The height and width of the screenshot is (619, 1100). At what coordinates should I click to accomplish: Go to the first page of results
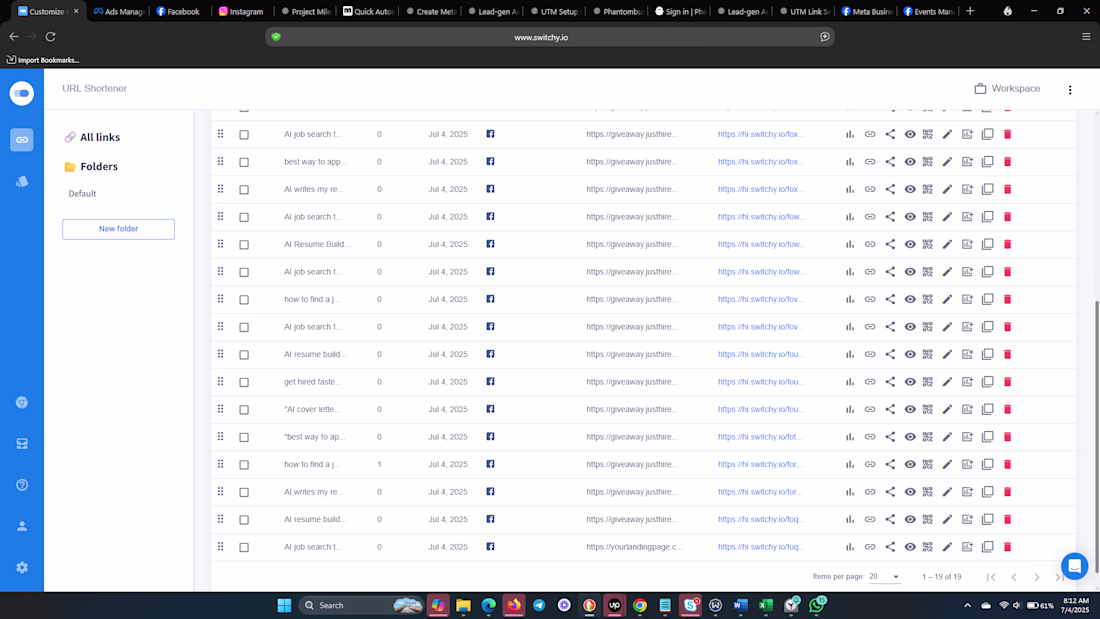point(991,577)
